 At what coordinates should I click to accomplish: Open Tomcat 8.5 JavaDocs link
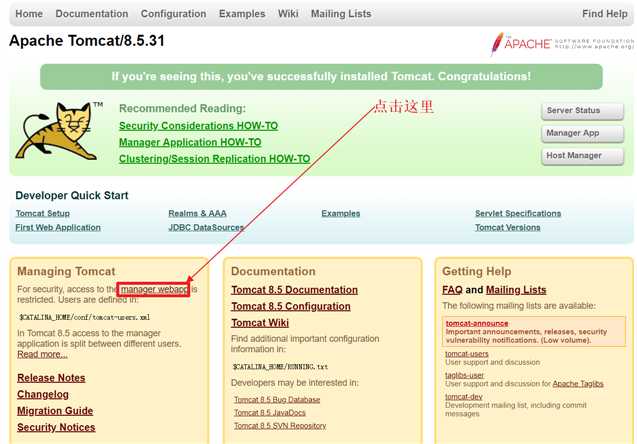pyautogui.click(x=270, y=413)
